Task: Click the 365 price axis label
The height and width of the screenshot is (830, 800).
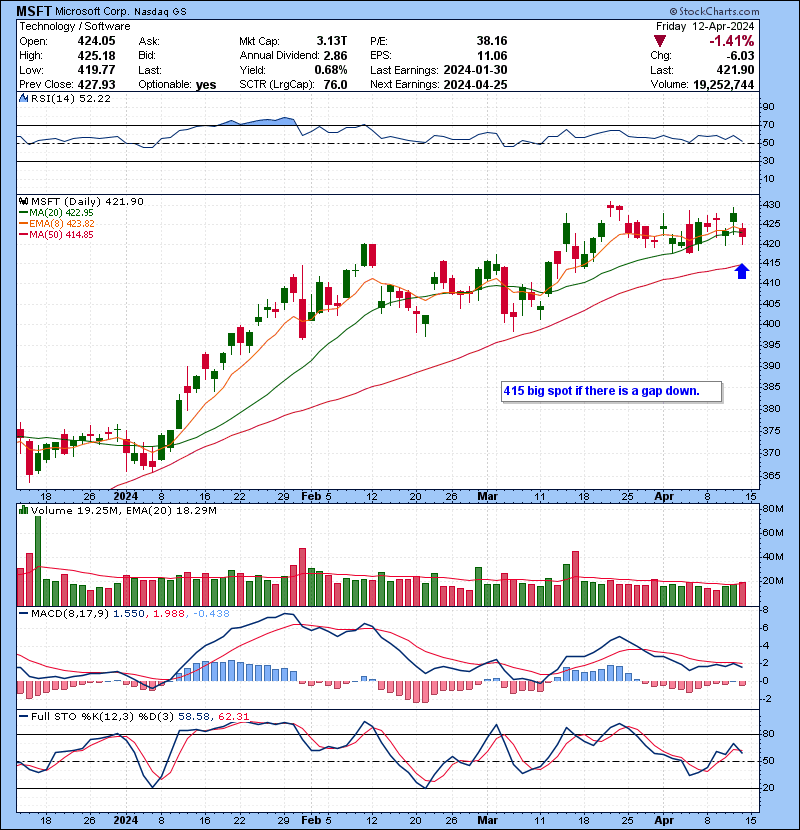Action: click(771, 475)
